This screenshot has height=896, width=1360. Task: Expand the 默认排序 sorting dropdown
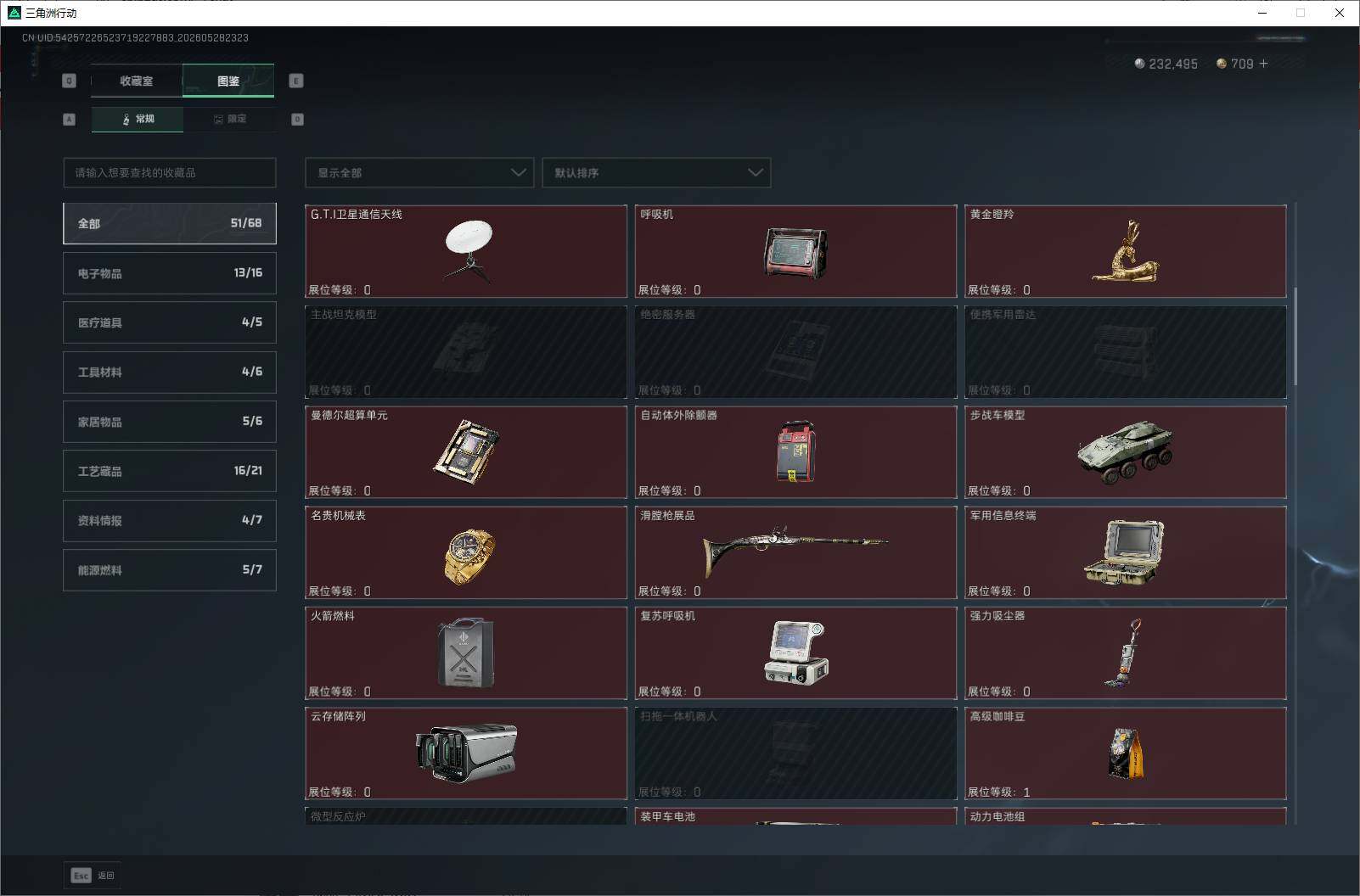656,172
